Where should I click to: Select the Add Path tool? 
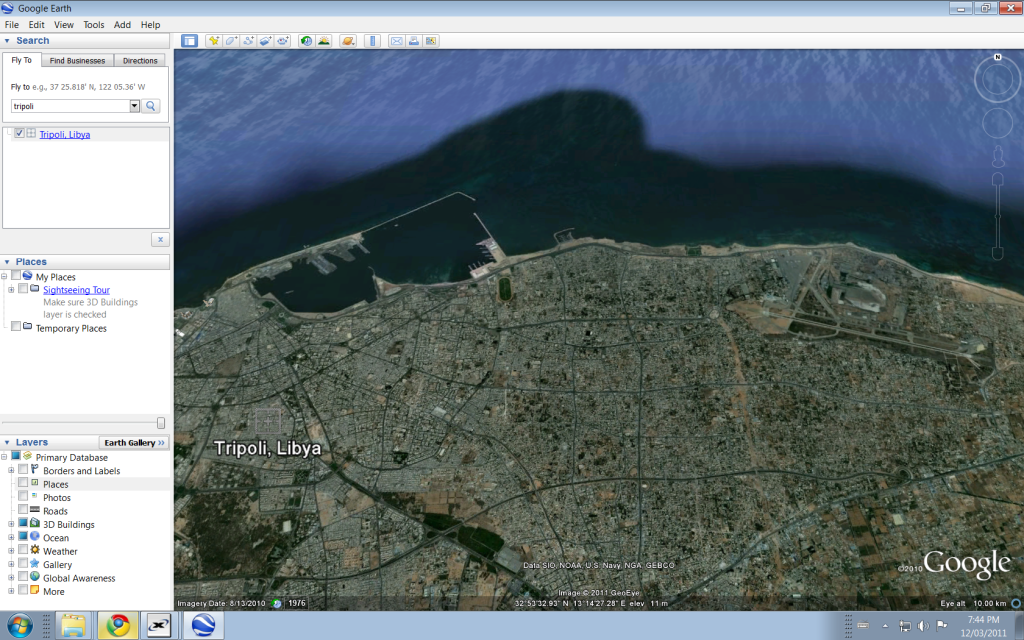tap(248, 41)
